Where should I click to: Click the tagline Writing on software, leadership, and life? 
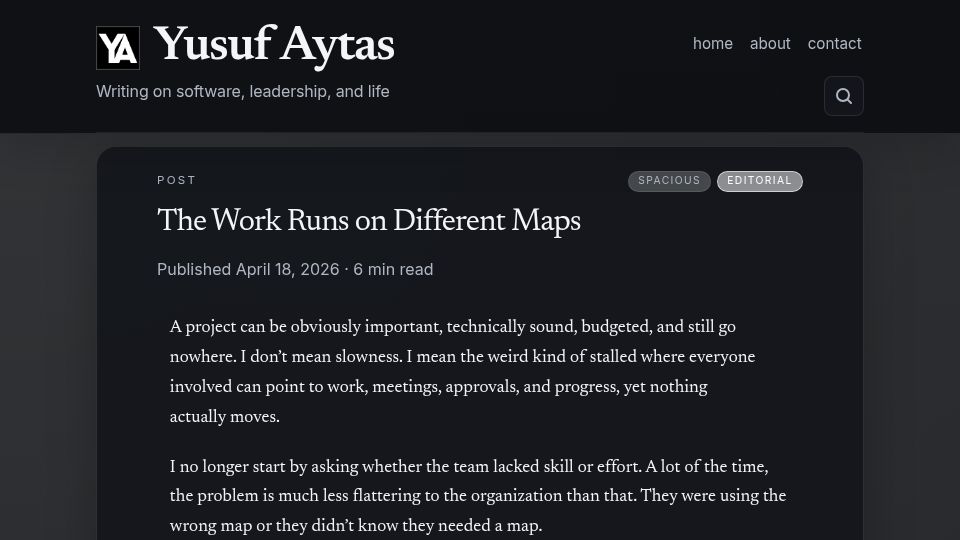242,91
